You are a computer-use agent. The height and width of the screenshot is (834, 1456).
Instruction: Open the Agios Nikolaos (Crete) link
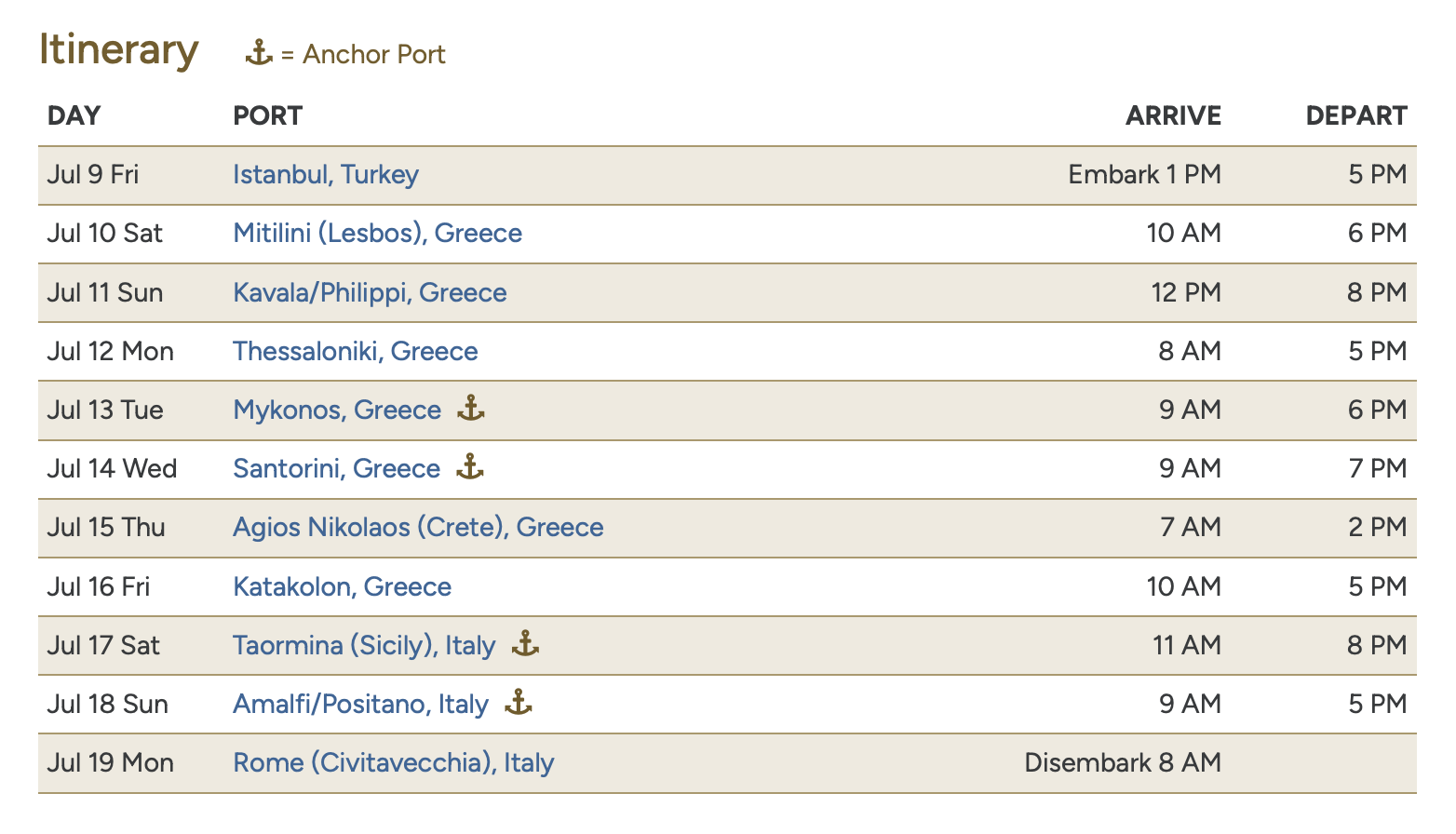tap(418, 528)
